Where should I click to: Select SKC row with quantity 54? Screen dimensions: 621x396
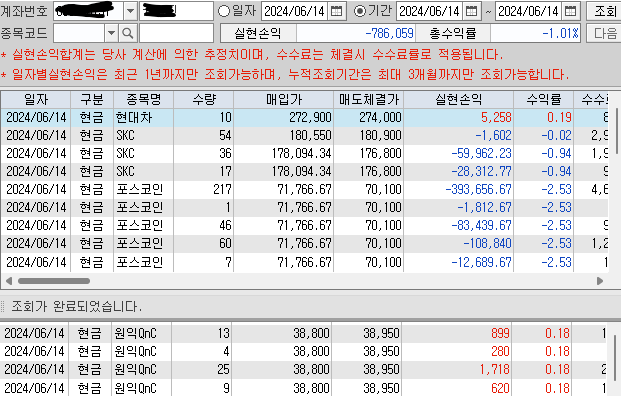click(304, 135)
